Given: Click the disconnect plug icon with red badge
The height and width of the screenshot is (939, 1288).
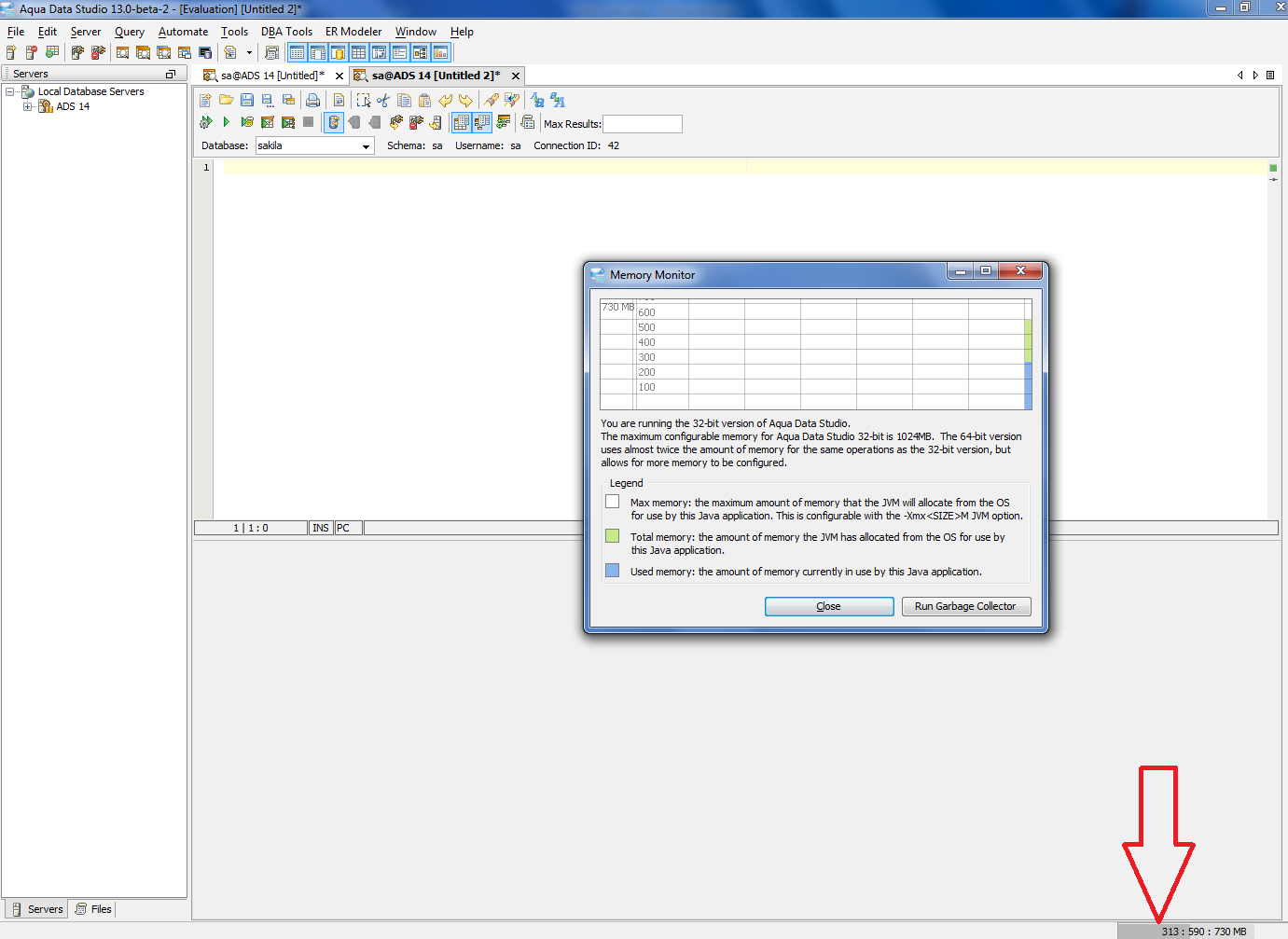Looking at the screenshot, I should [98, 53].
